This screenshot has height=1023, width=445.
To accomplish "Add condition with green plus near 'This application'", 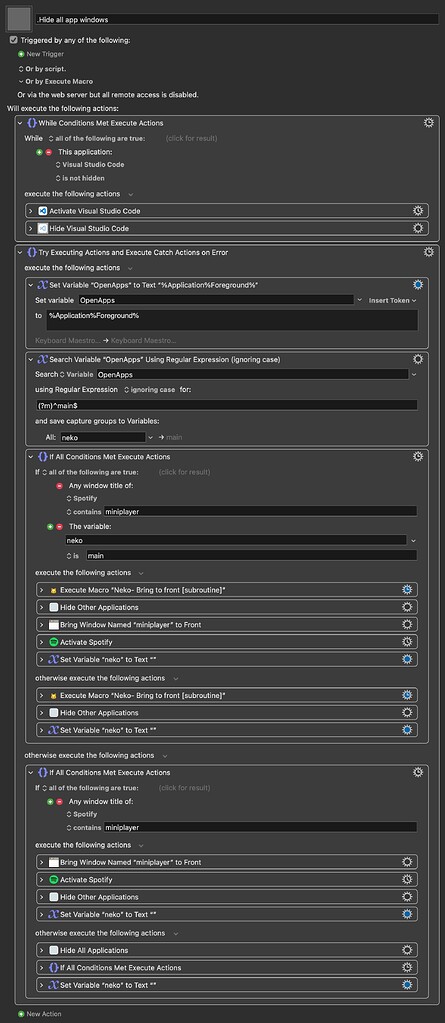I will 39,151.
